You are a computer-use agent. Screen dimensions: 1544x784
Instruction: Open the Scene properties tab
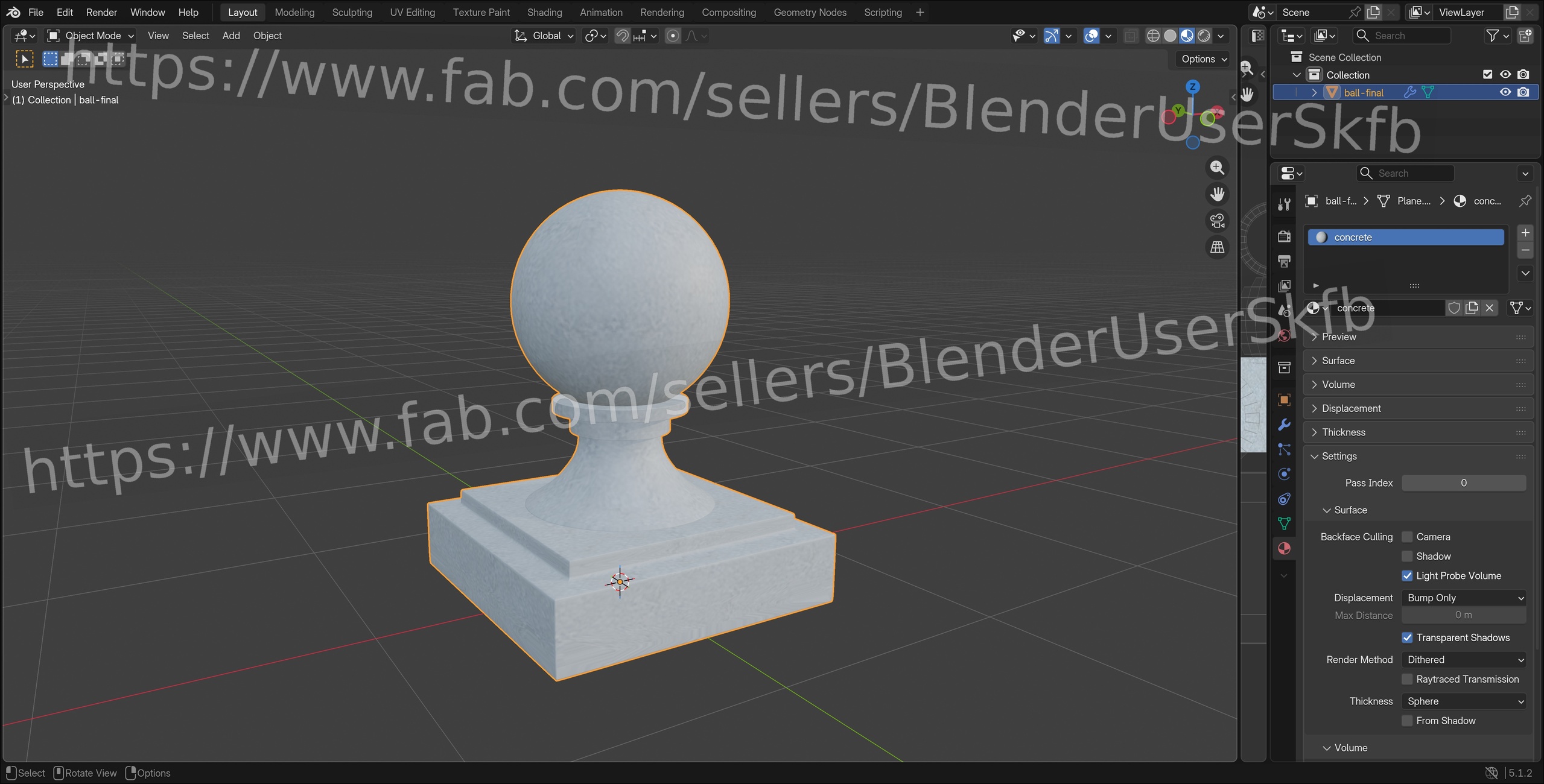[1284, 311]
